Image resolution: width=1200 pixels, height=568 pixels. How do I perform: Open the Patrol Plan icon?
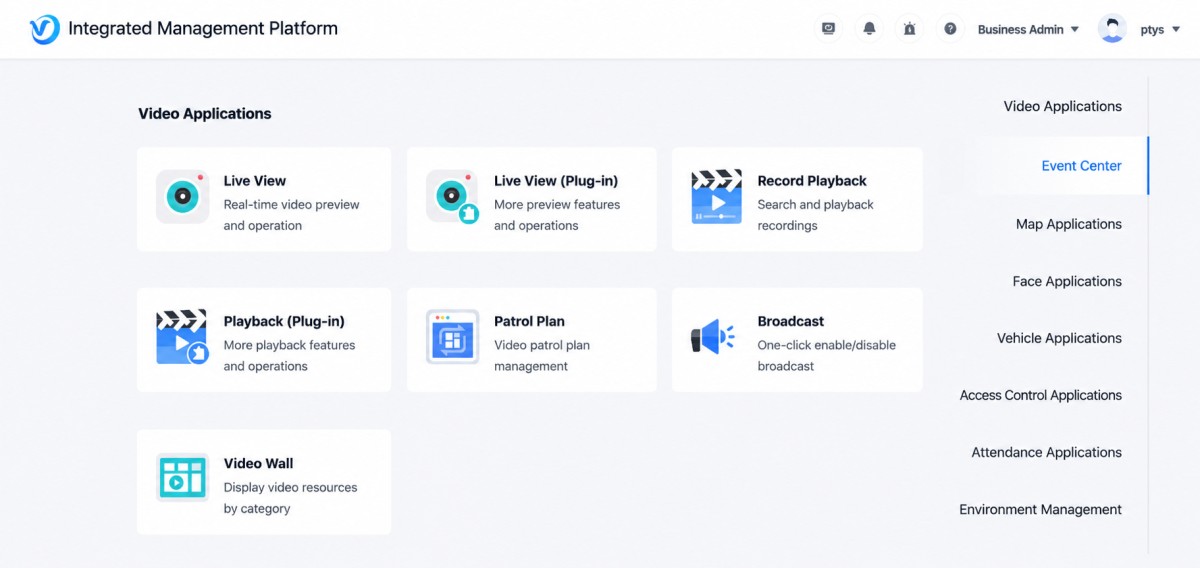tap(452, 337)
